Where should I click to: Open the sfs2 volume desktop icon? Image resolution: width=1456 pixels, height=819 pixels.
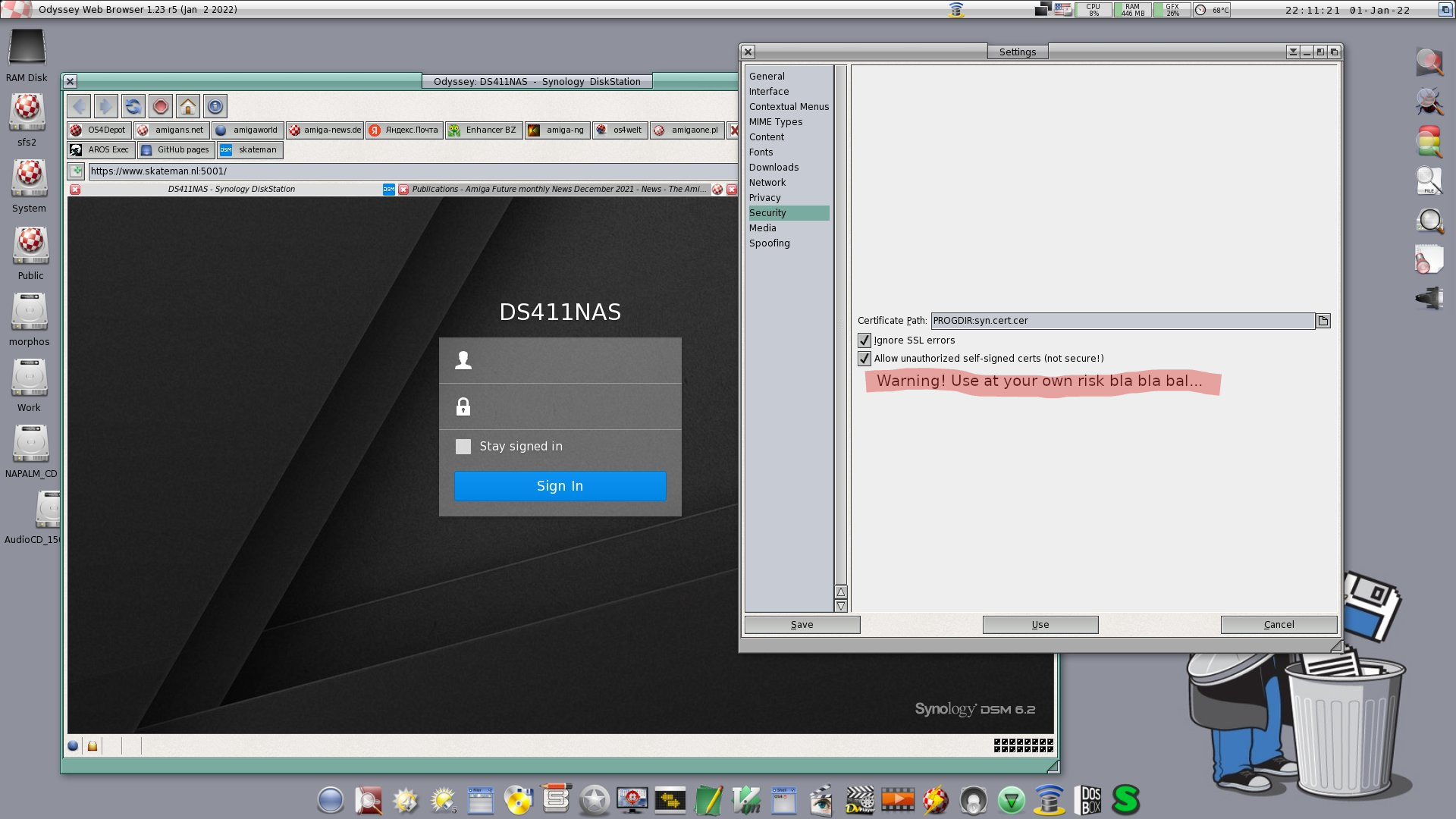coord(27,119)
